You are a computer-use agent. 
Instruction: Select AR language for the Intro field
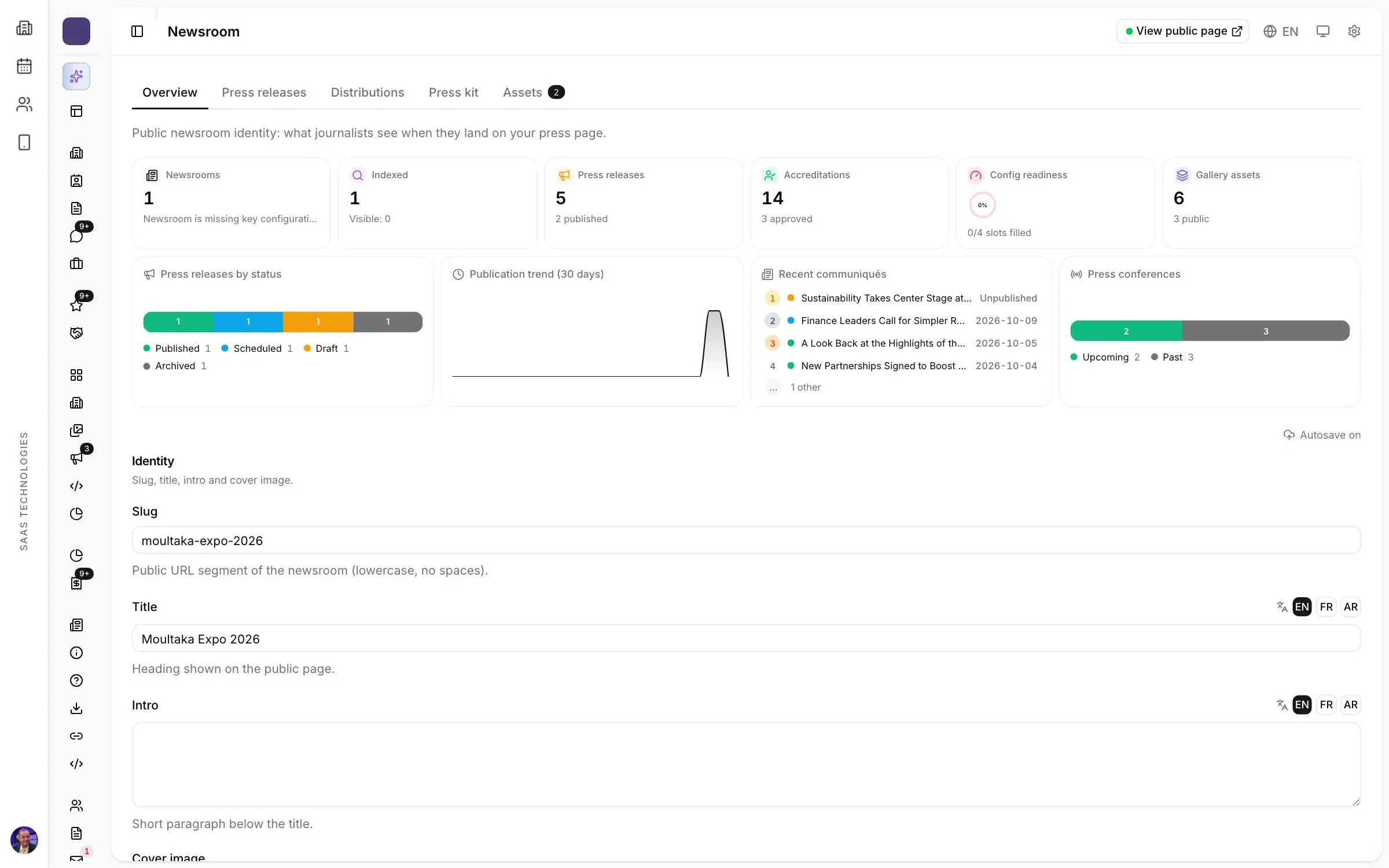coord(1351,705)
